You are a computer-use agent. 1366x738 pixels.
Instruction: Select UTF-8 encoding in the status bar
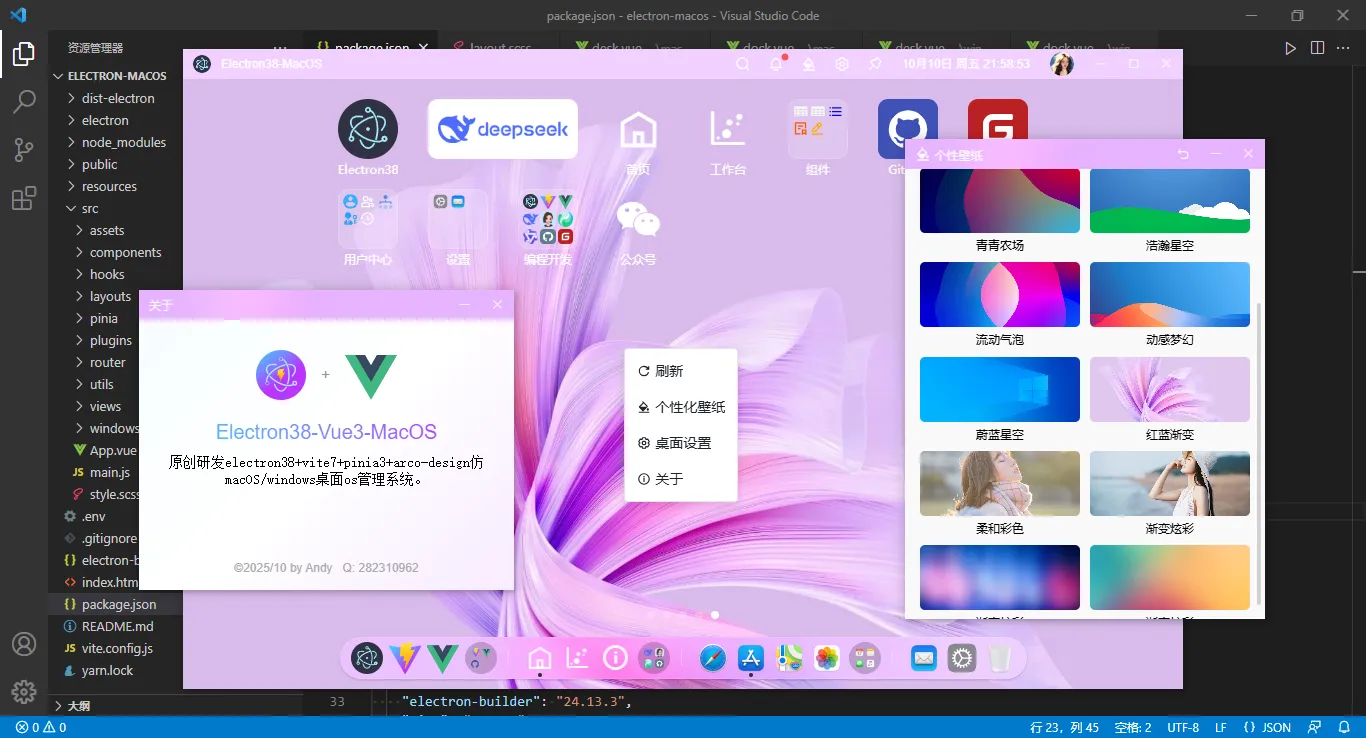pos(1182,727)
